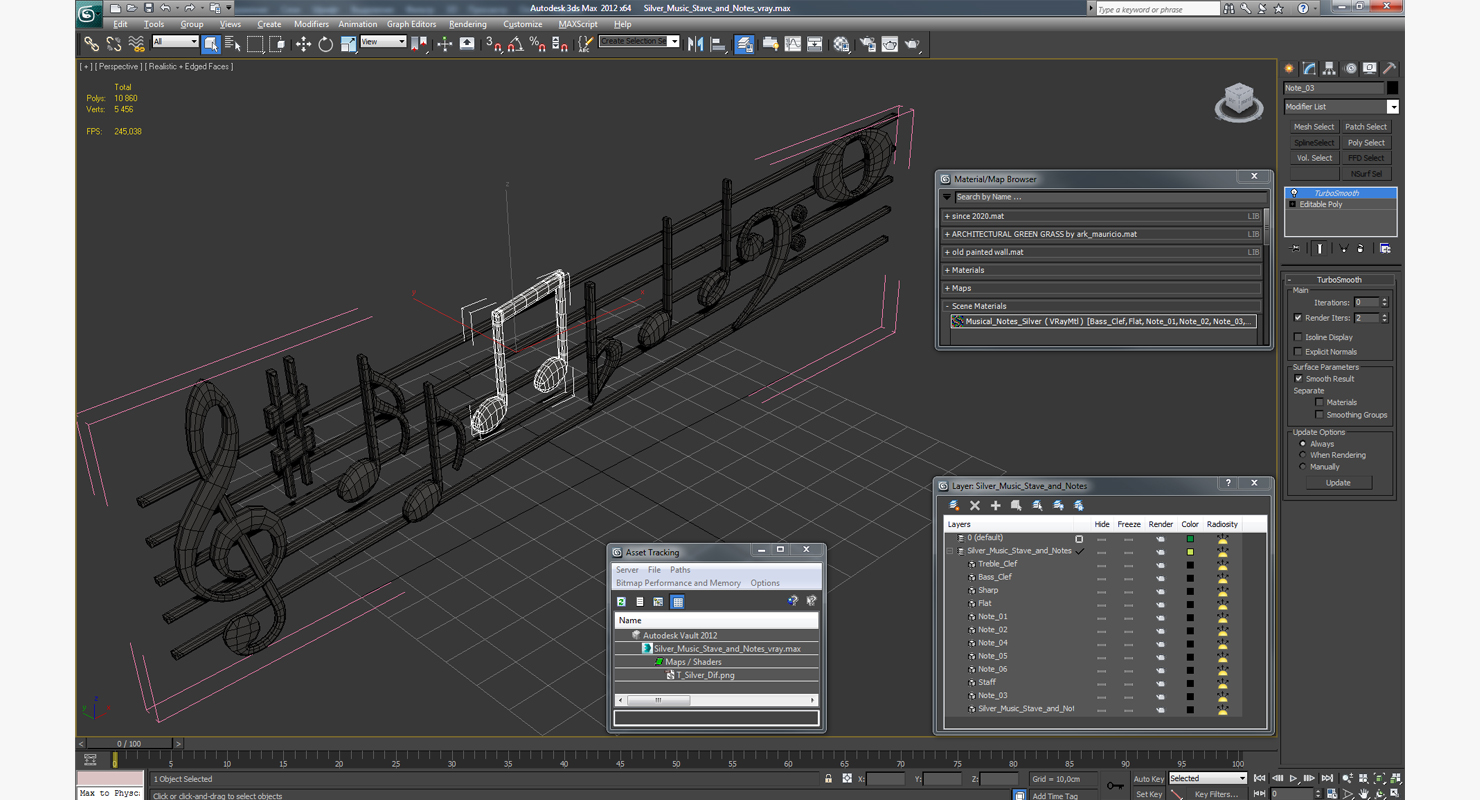Screen dimensions: 1480x800
Task: Open Select by Name dialog icon
Action: click(x=233, y=44)
